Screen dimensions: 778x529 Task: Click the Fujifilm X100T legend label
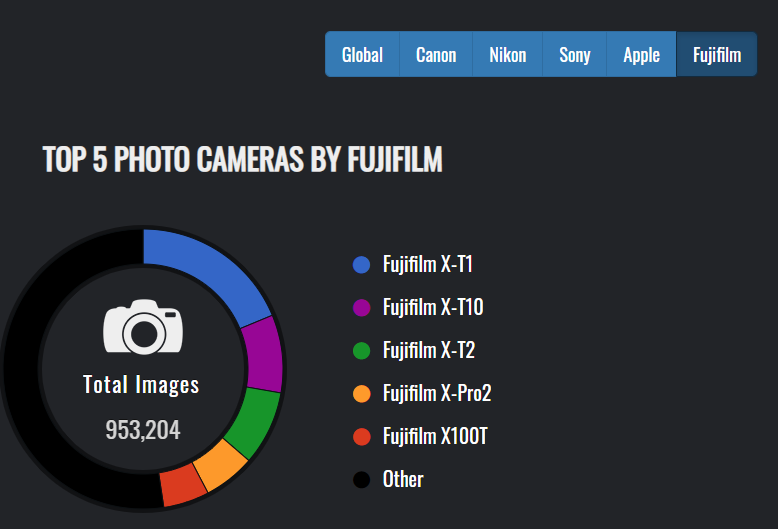(435, 436)
